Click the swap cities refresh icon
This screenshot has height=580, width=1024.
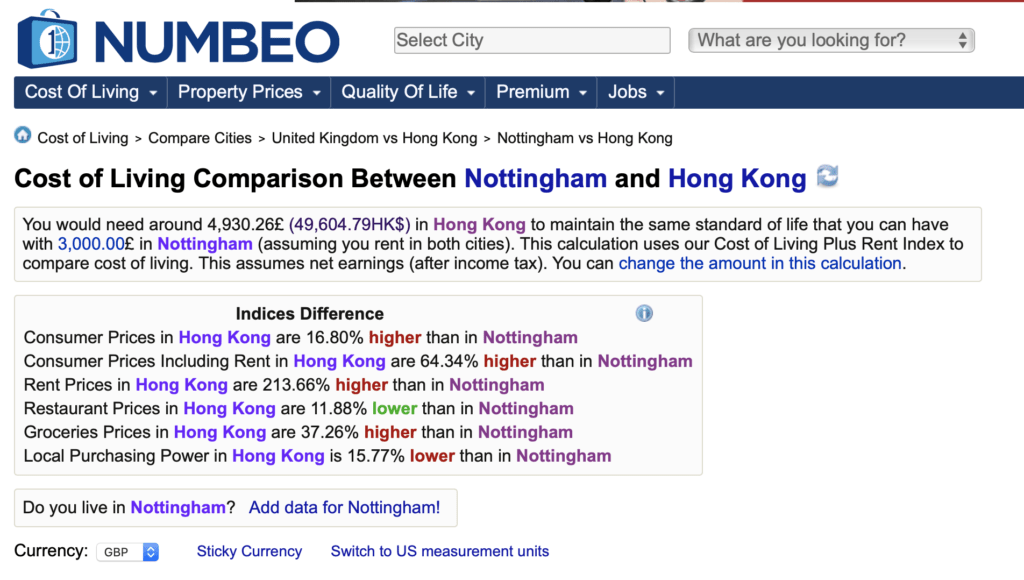[x=827, y=176]
